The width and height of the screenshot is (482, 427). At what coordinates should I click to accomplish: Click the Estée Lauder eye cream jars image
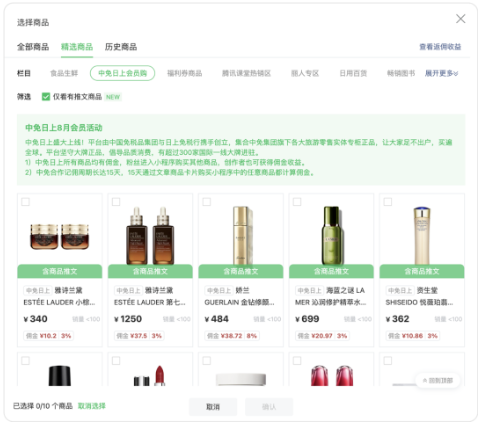point(60,236)
